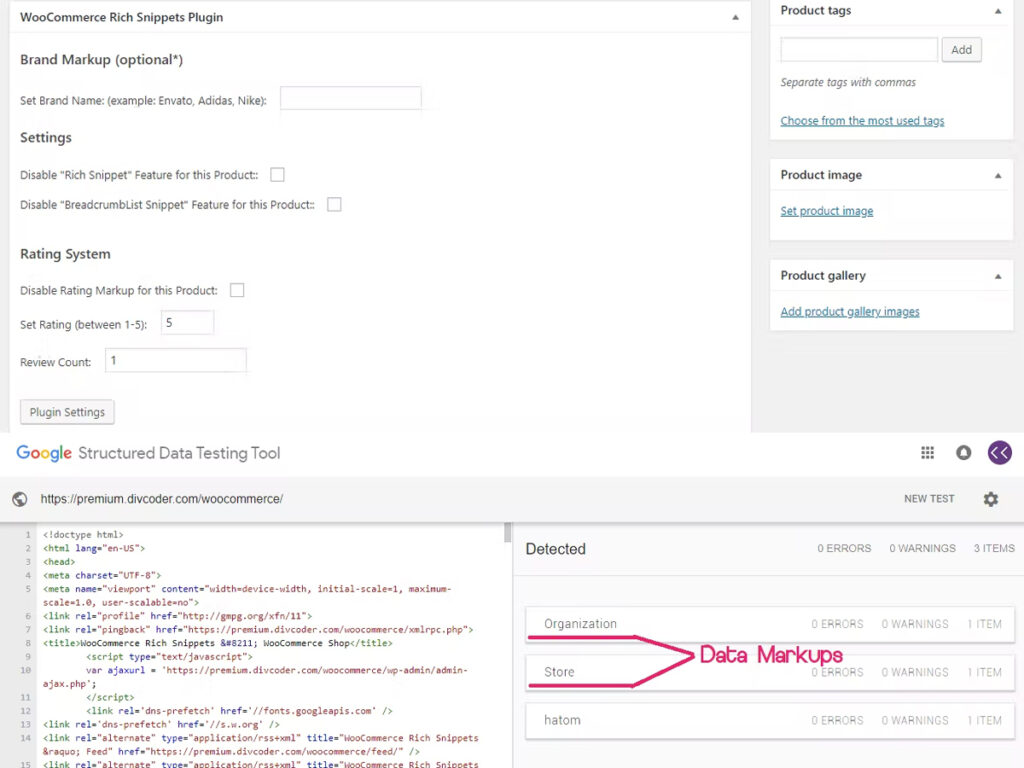1024x768 pixels.
Task: Open Set product image link
Action: [827, 211]
